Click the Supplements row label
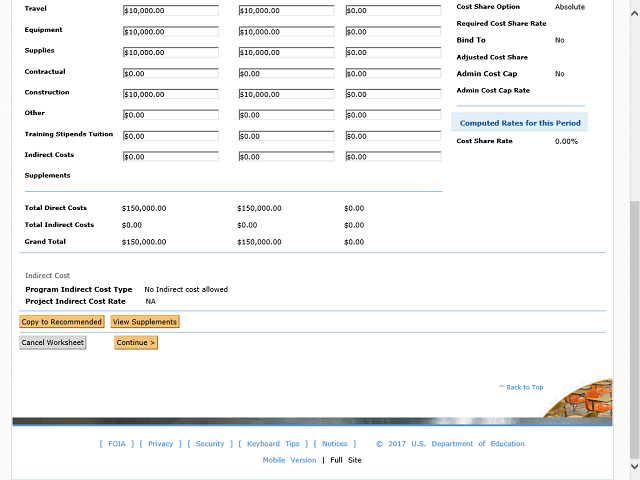Viewport: 640px width, 480px height. pyautogui.click(x=47, y=176)
